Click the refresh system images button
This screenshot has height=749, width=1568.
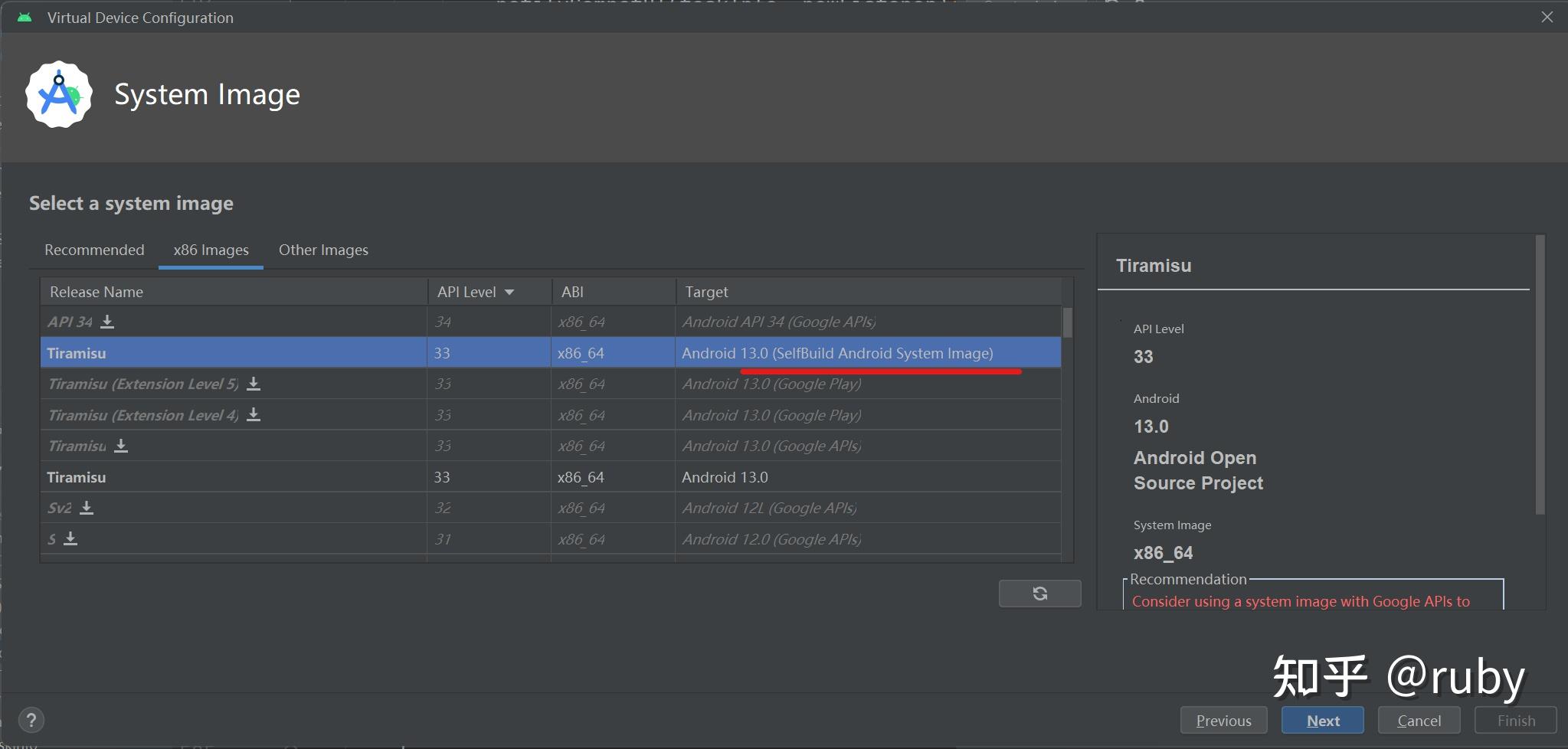click(1039, 594)
